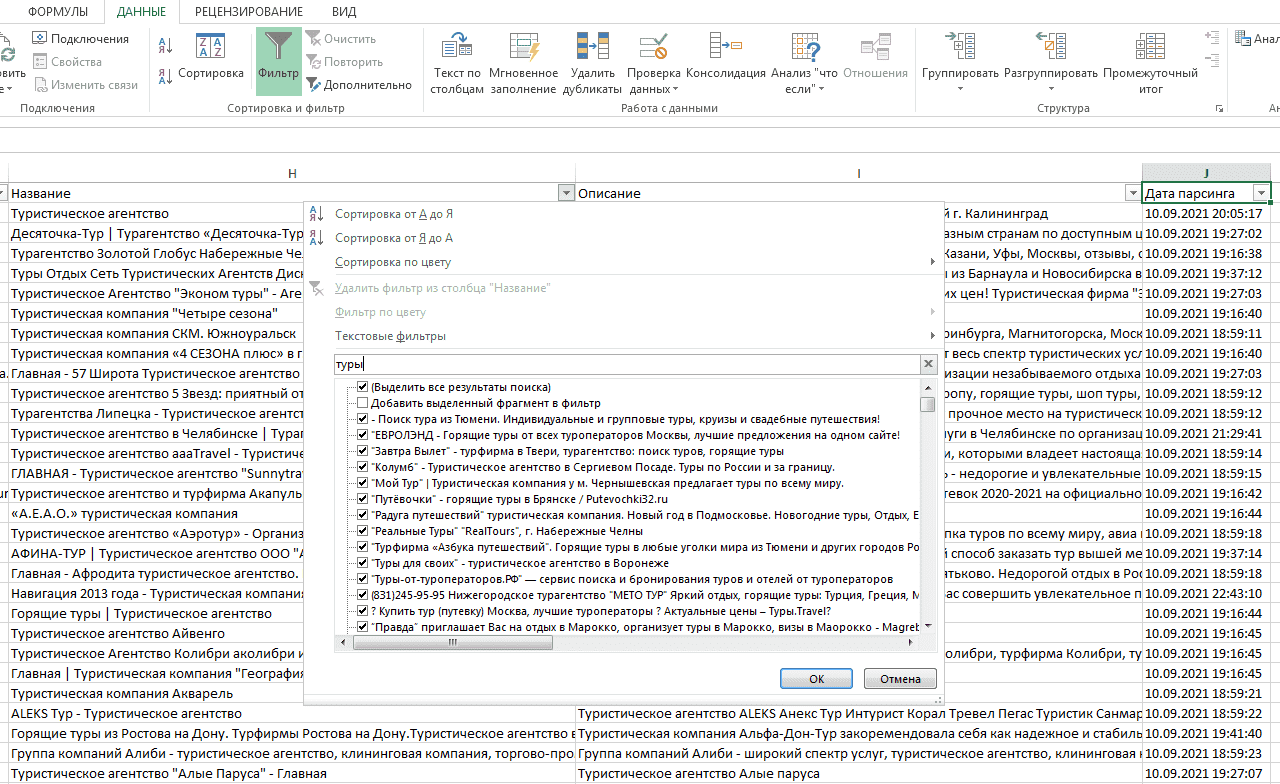
Task: Select column J header
Action: tap(1207, 173)
